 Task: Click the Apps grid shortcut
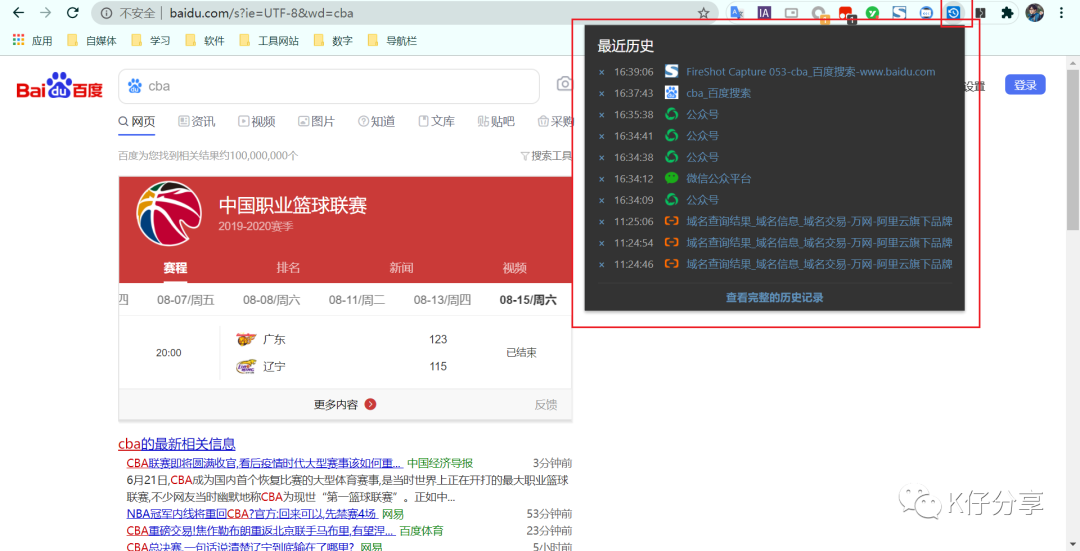pos(32,41)
